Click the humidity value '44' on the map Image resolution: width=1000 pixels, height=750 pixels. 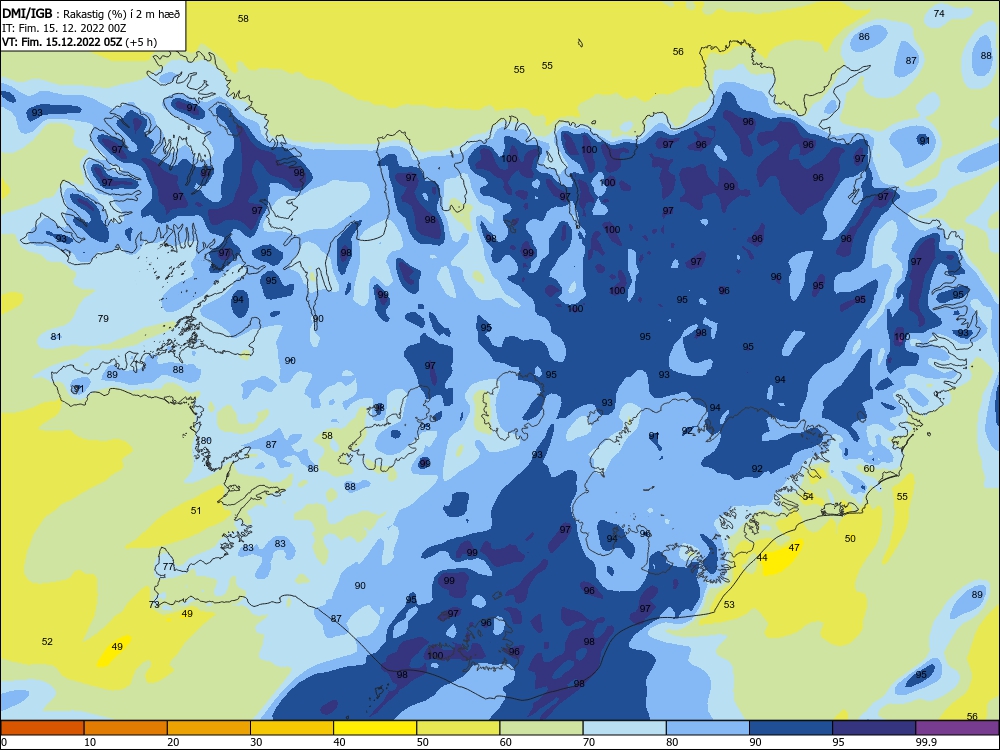[762, 557]
